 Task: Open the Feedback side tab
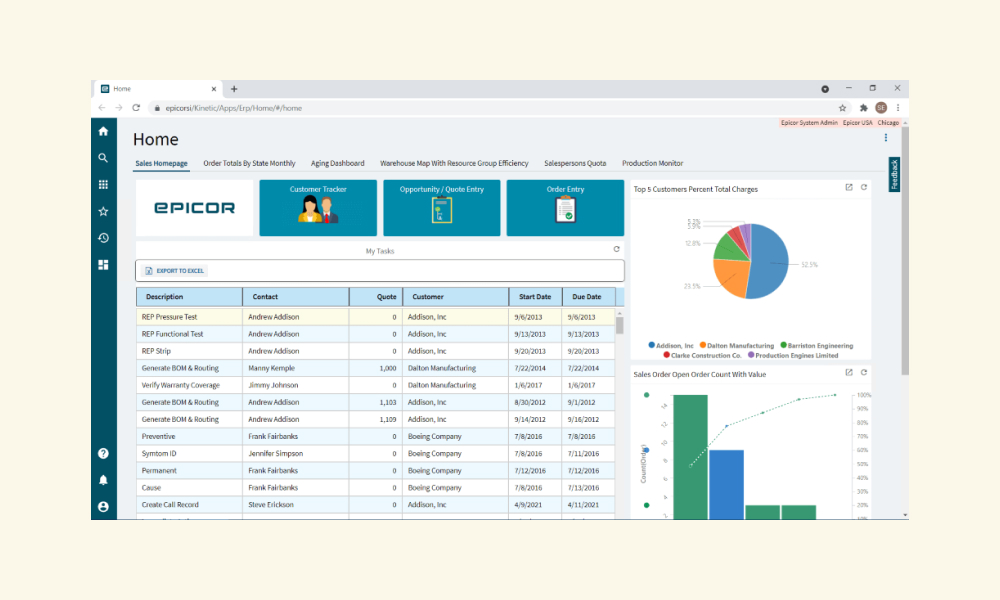click(x=894, y=175)
